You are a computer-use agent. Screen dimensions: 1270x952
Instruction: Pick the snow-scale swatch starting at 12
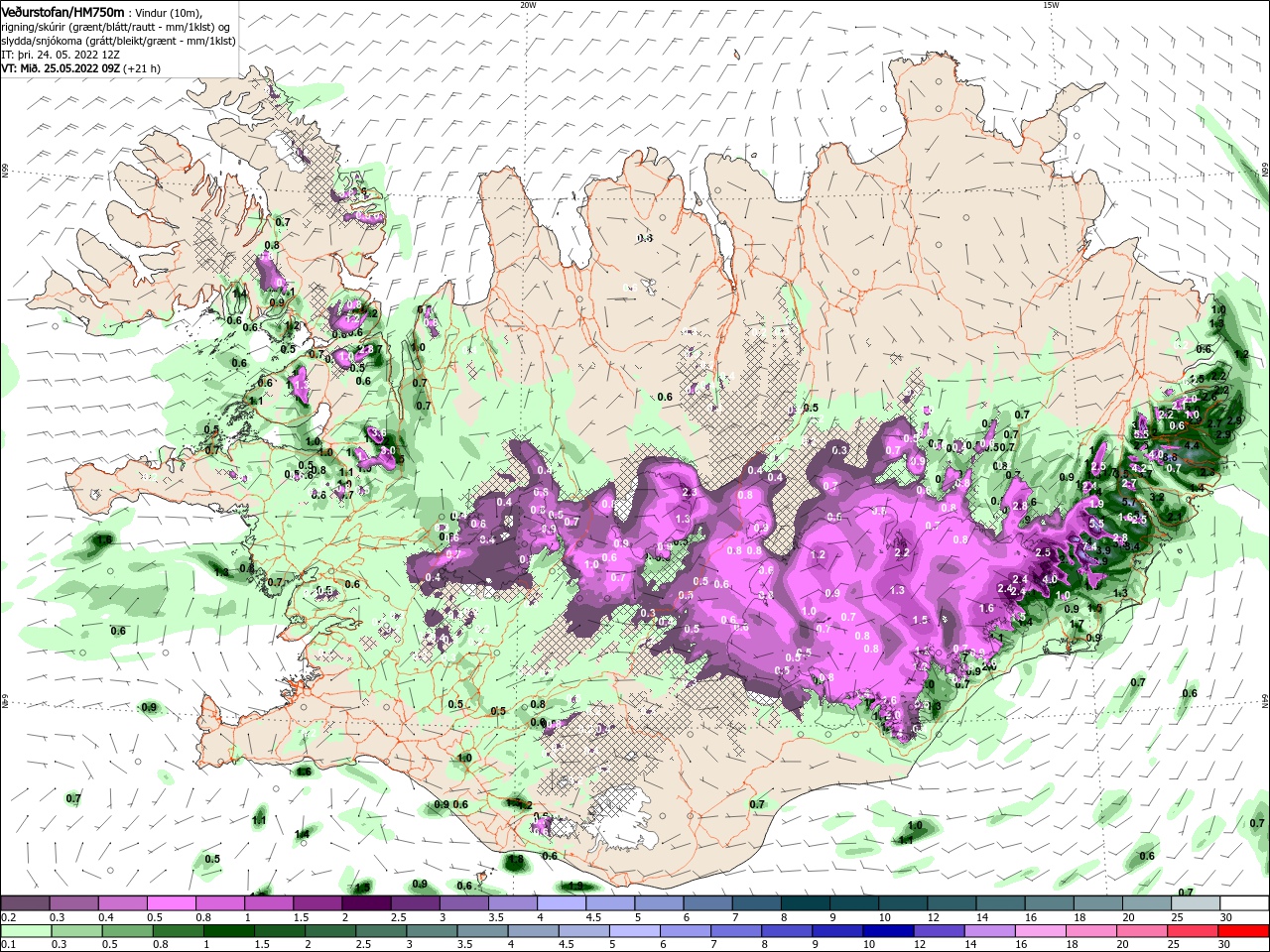[x=952, y=903]
